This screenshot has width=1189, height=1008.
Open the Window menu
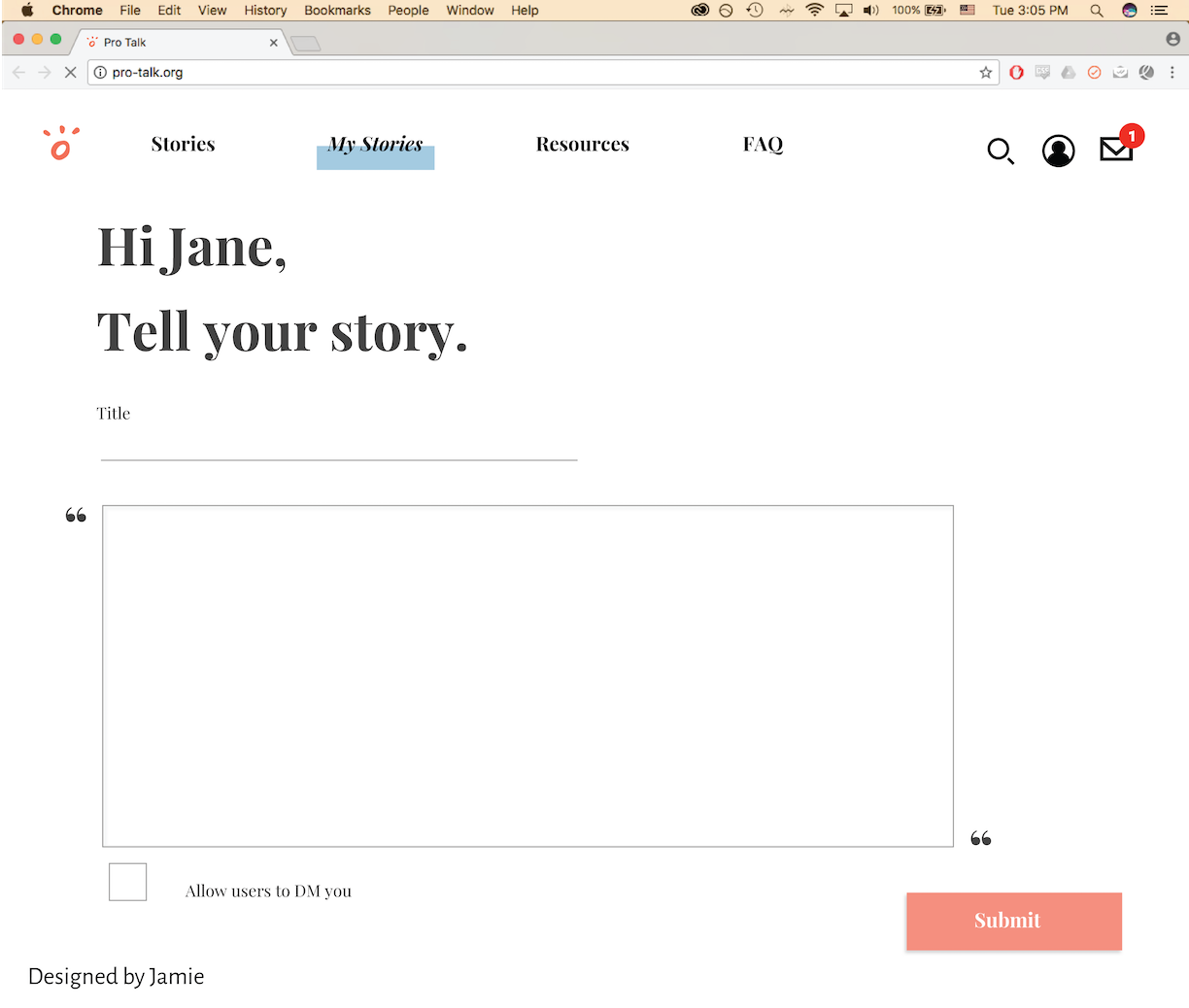[470, 10]
